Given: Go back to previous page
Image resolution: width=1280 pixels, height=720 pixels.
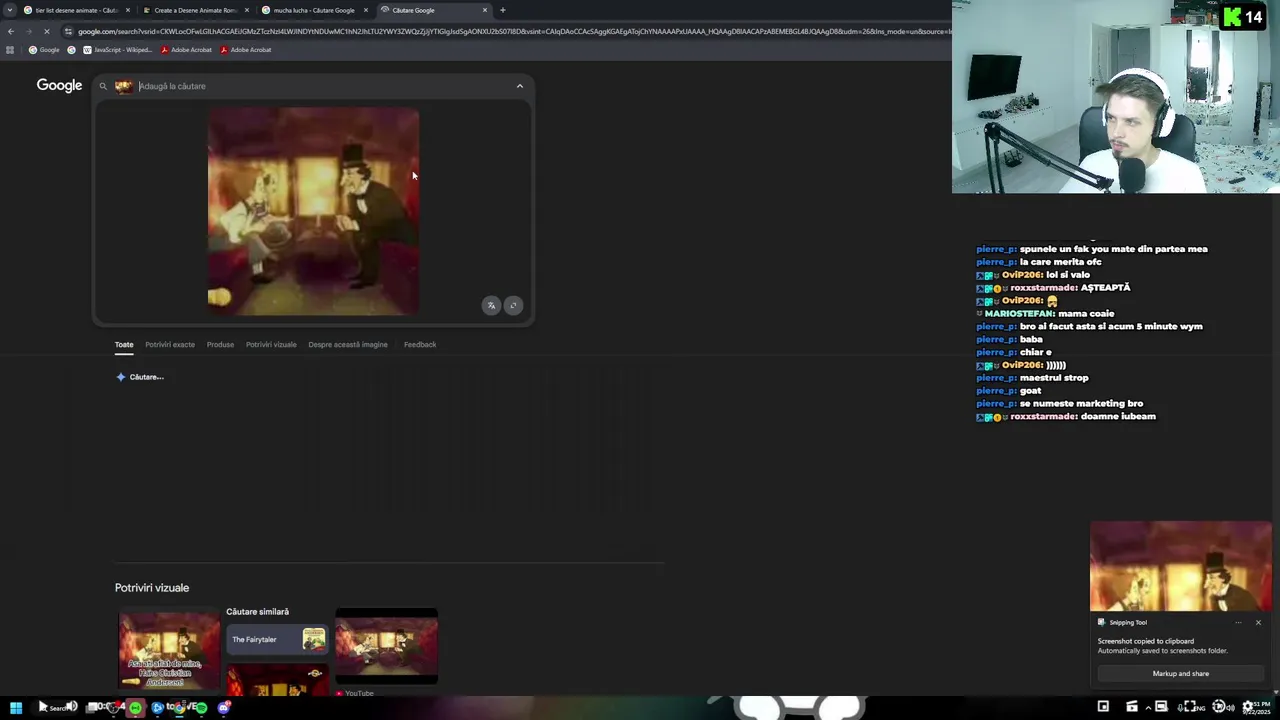Looking at the screenshot, I should [10, 31].
